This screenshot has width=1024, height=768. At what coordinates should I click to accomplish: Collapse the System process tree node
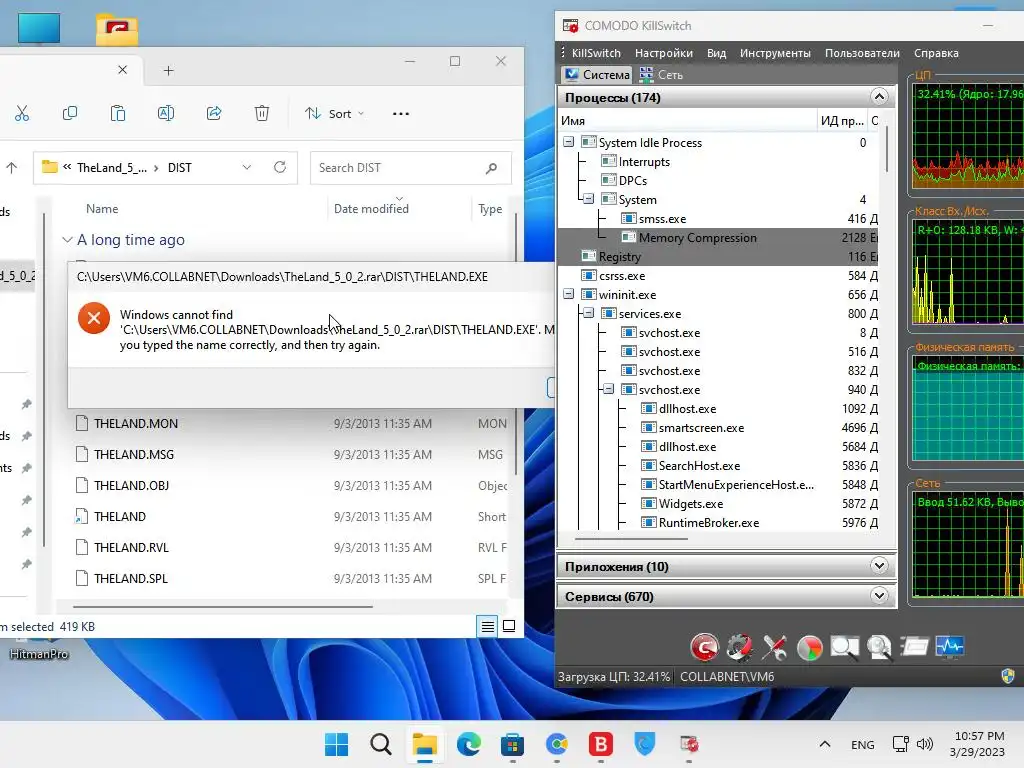point(588,199)
